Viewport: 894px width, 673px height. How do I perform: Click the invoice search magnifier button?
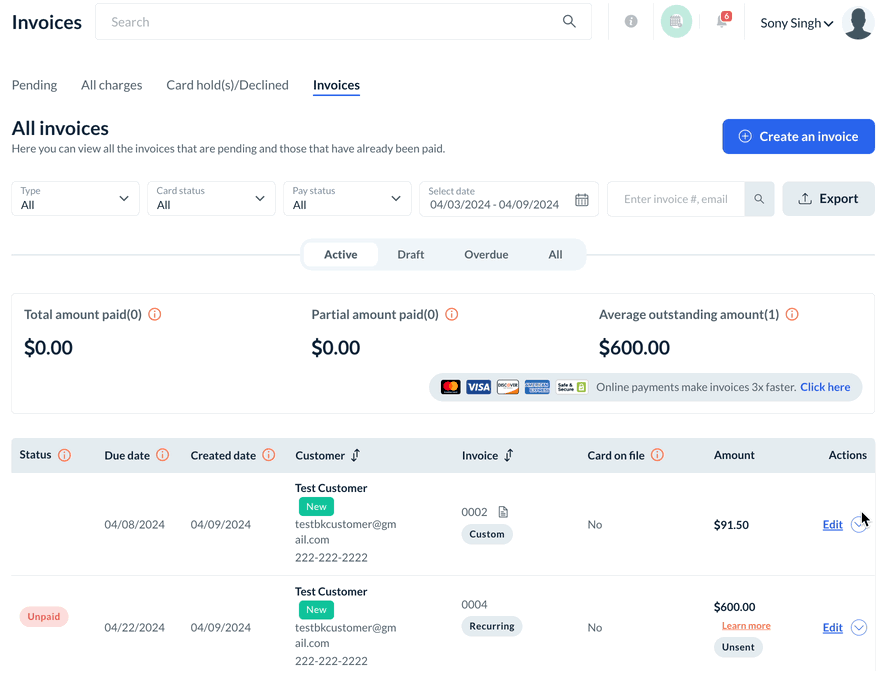coord(759,198)
